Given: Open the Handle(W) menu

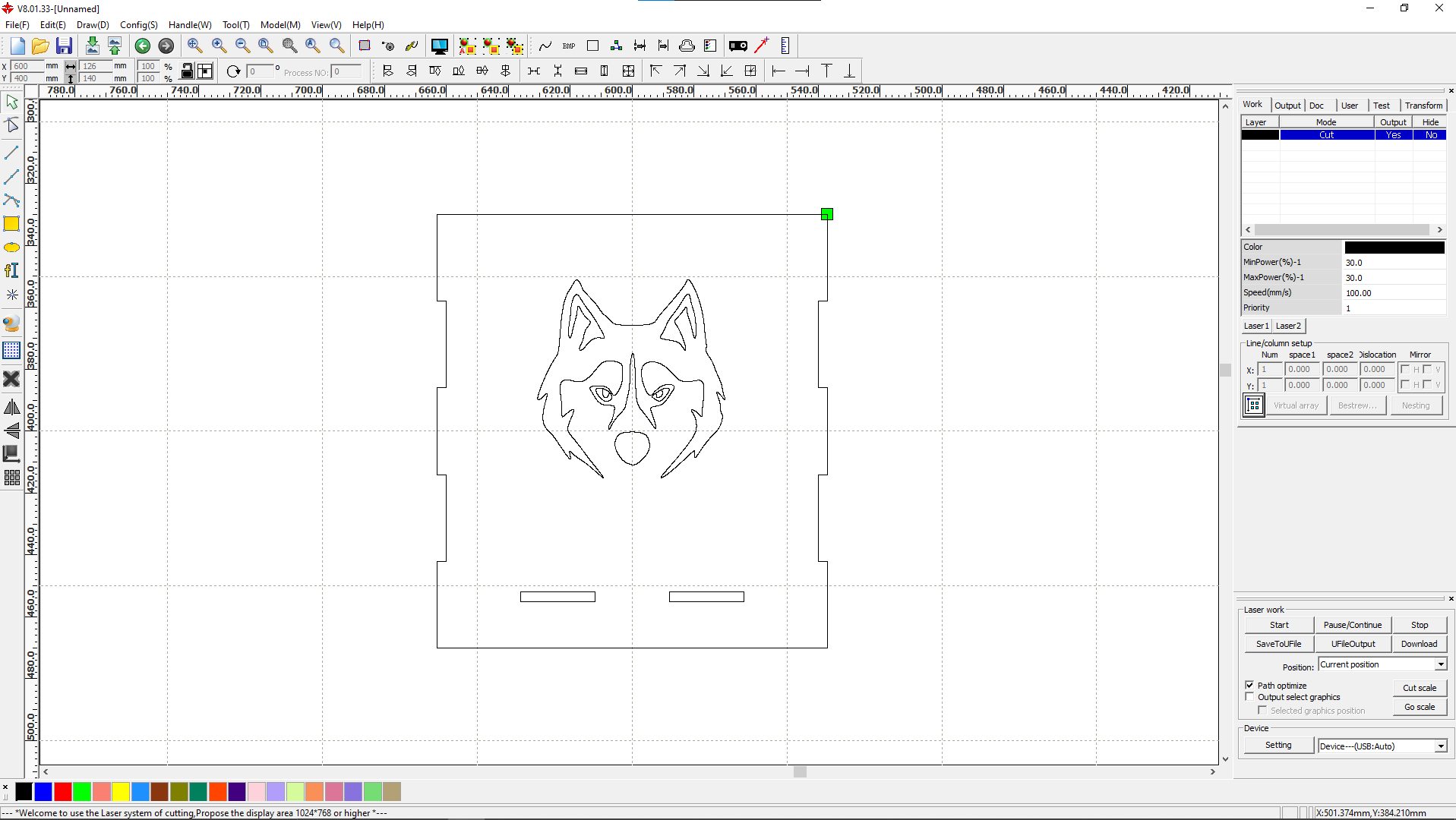Looking at the screenshot, I should 190,25.
